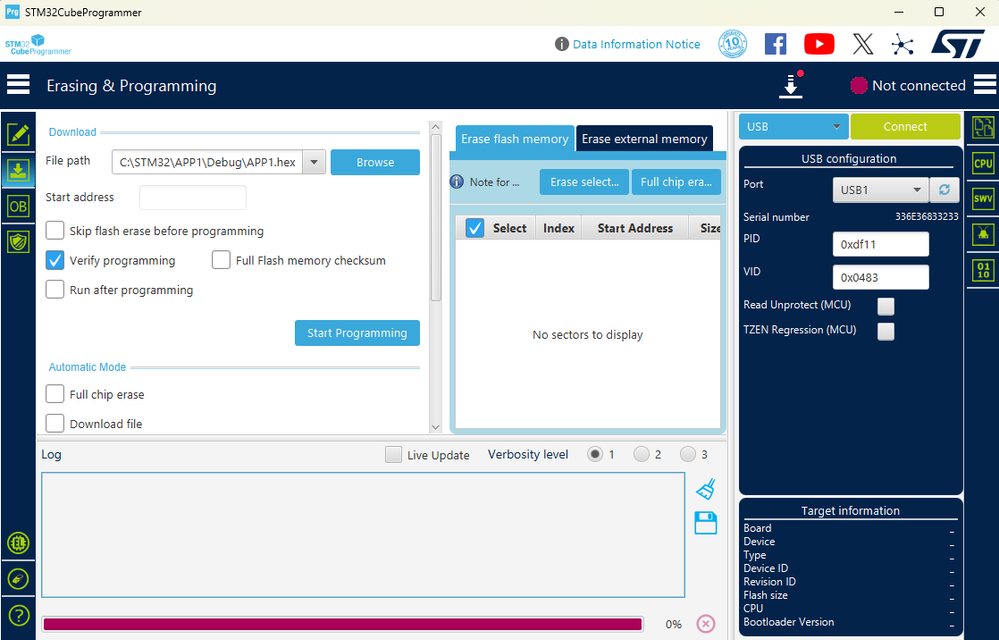
Task: Click the VID field 0x0483
Action: 880,278
